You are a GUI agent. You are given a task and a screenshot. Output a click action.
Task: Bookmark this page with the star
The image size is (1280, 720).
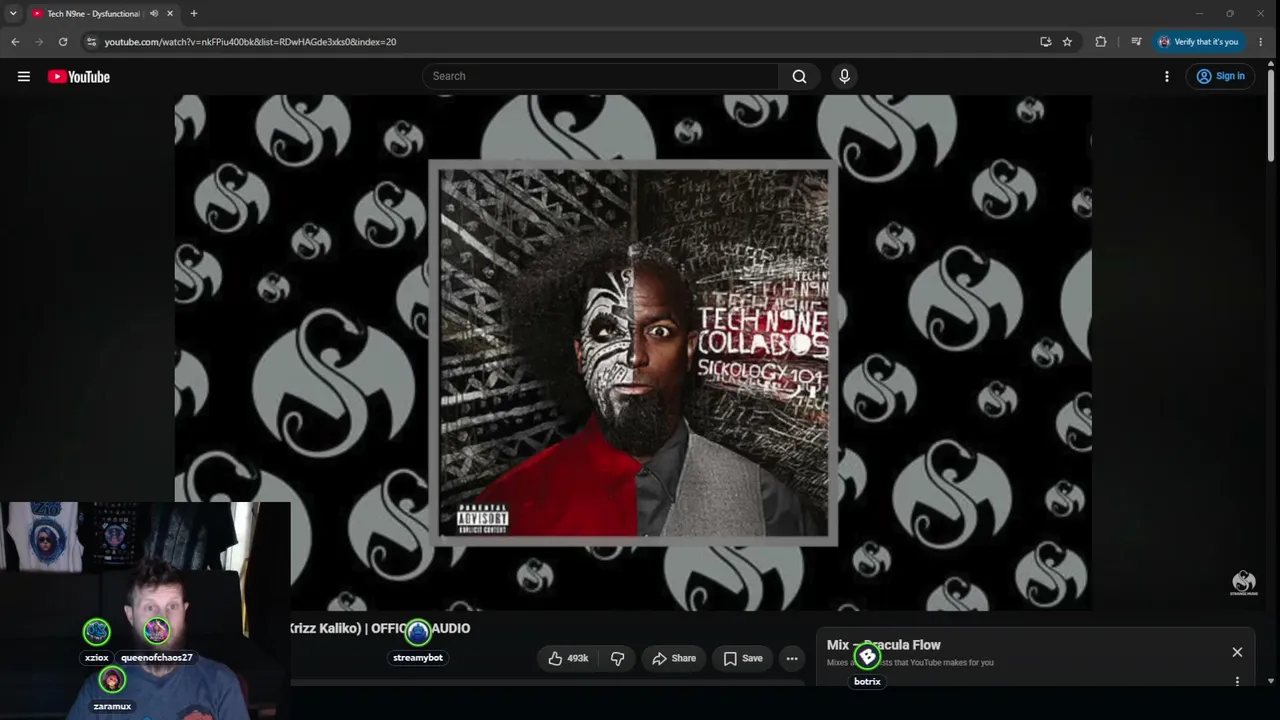click(1067, 42)
